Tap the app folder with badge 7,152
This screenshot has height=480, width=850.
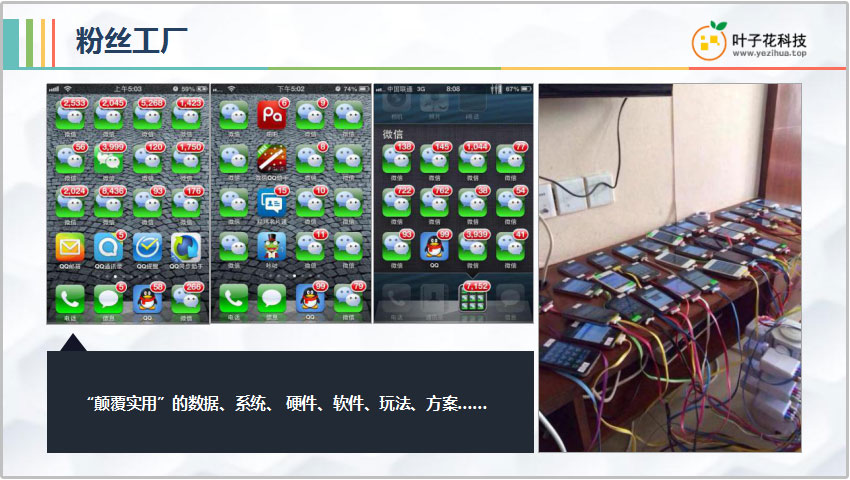tap(473, 298)
